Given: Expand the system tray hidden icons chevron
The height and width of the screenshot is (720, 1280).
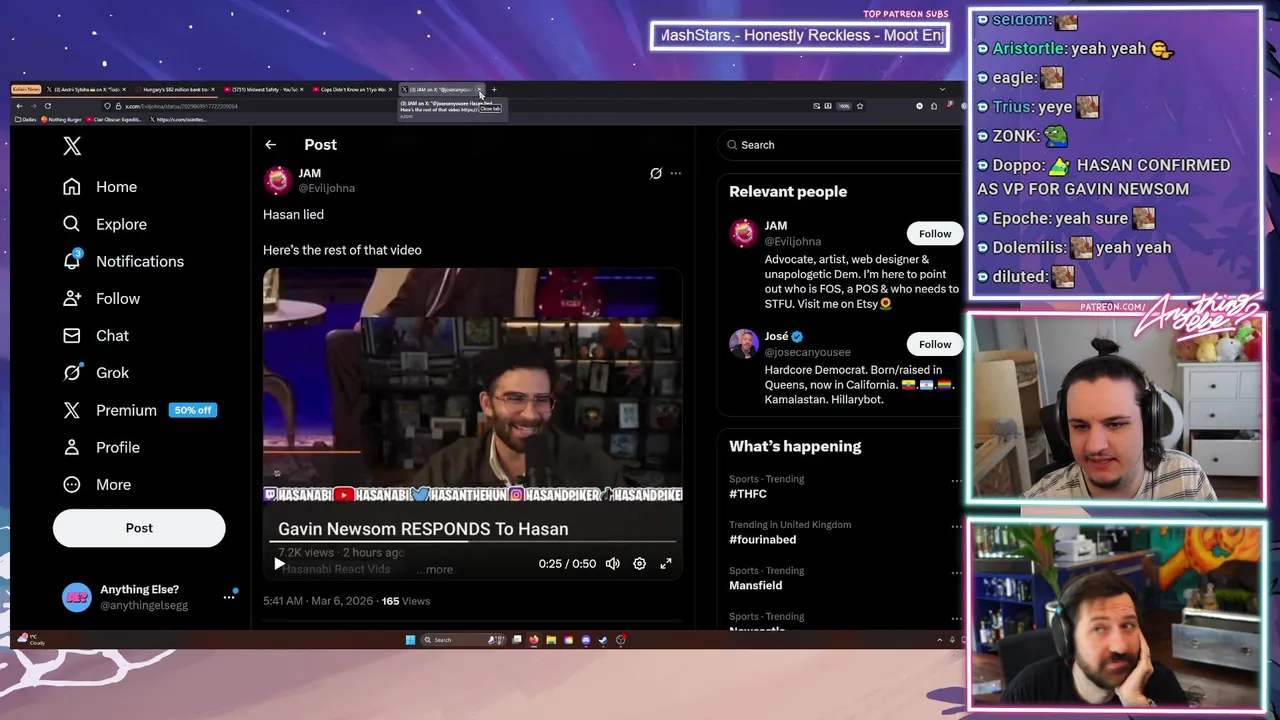Looking at the screenshot, I should [x=939, y=640].
